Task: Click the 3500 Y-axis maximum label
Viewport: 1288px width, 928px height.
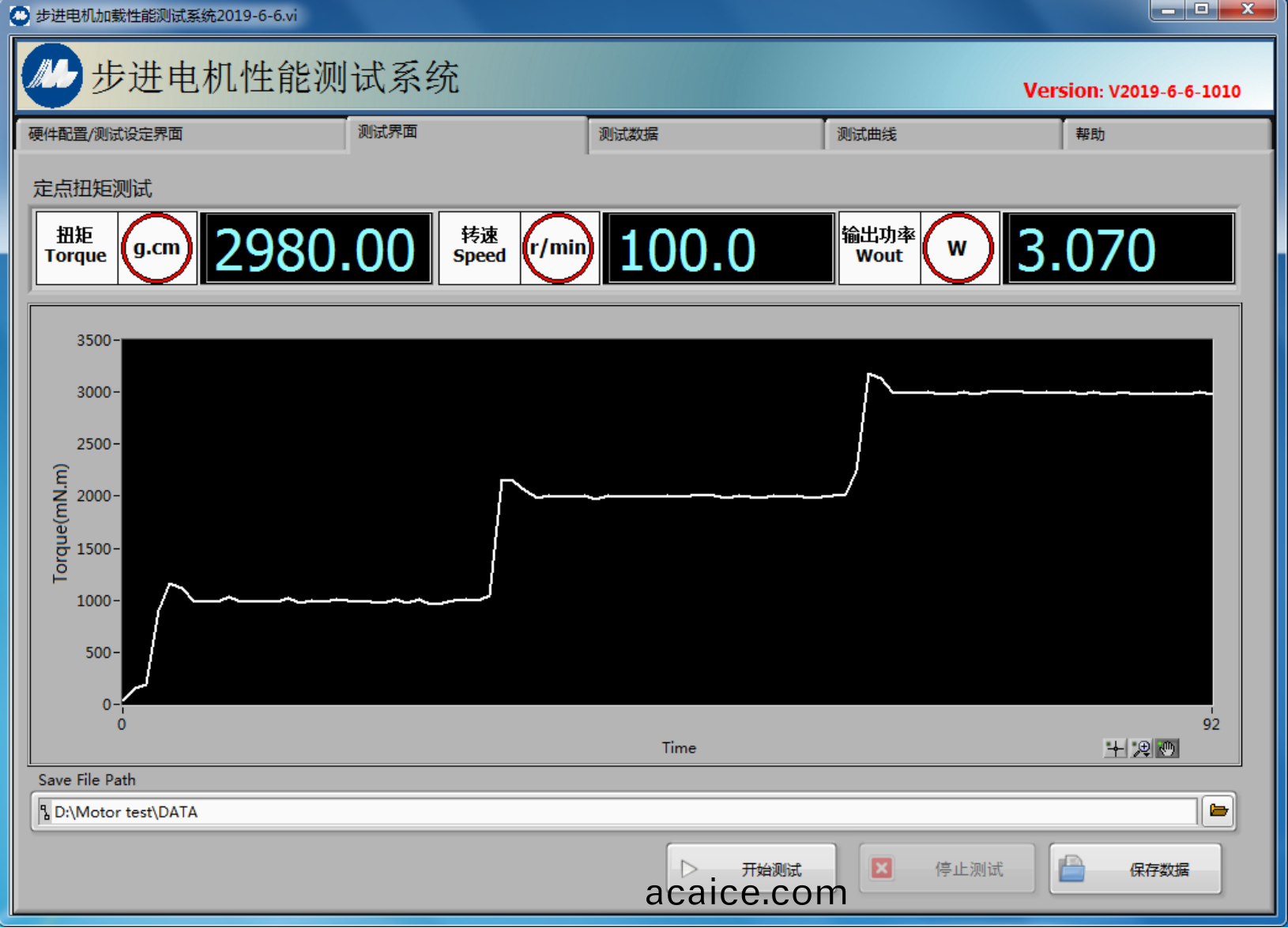Action: tap(93, 341)
